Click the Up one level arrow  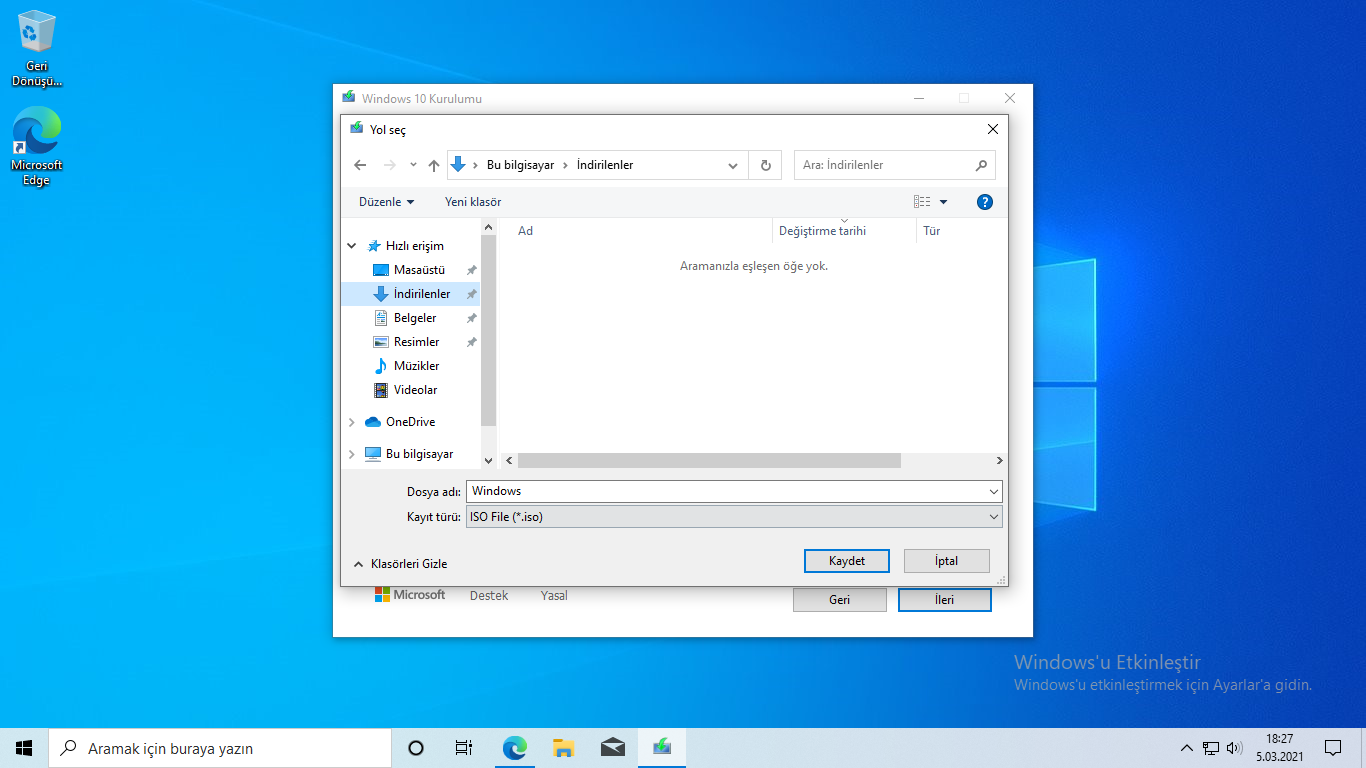click(x=434, y=165)
